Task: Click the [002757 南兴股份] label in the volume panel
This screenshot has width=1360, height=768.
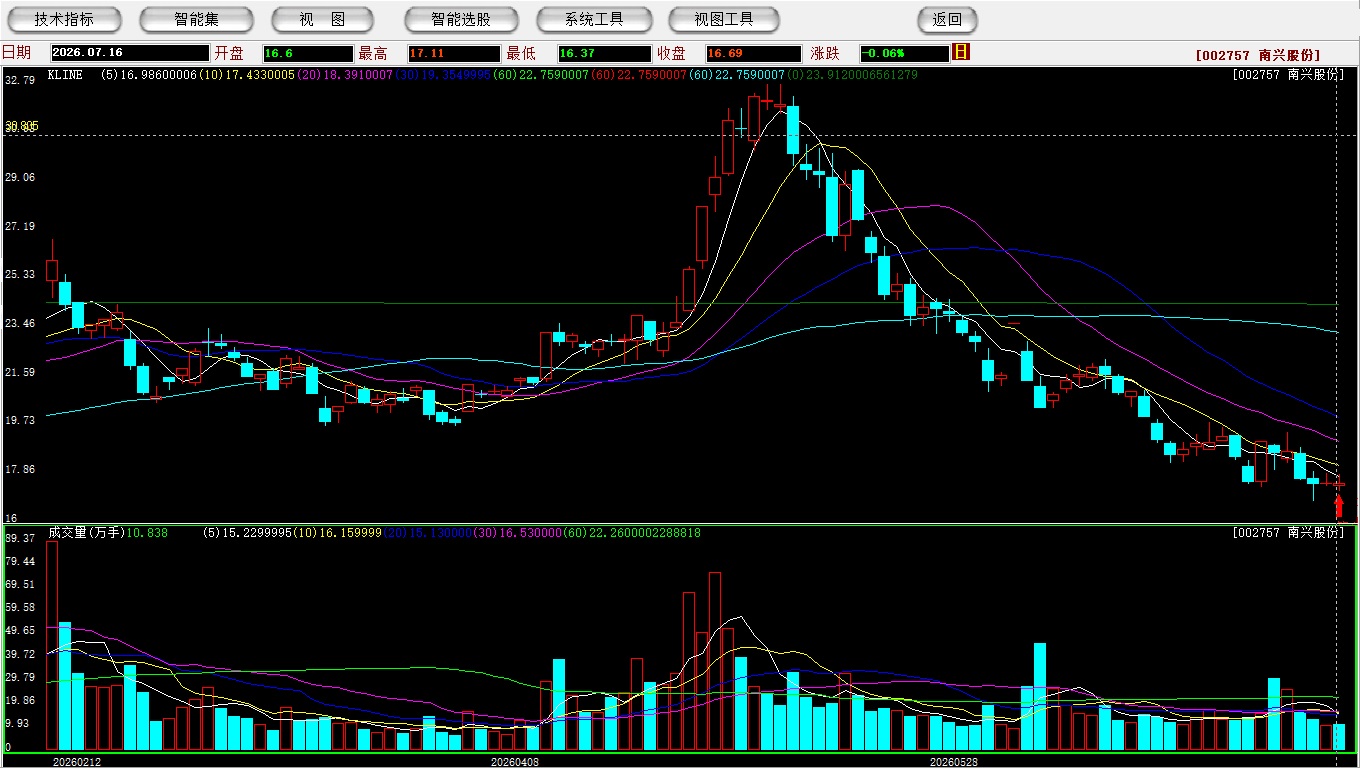Action: point(1289,533)
